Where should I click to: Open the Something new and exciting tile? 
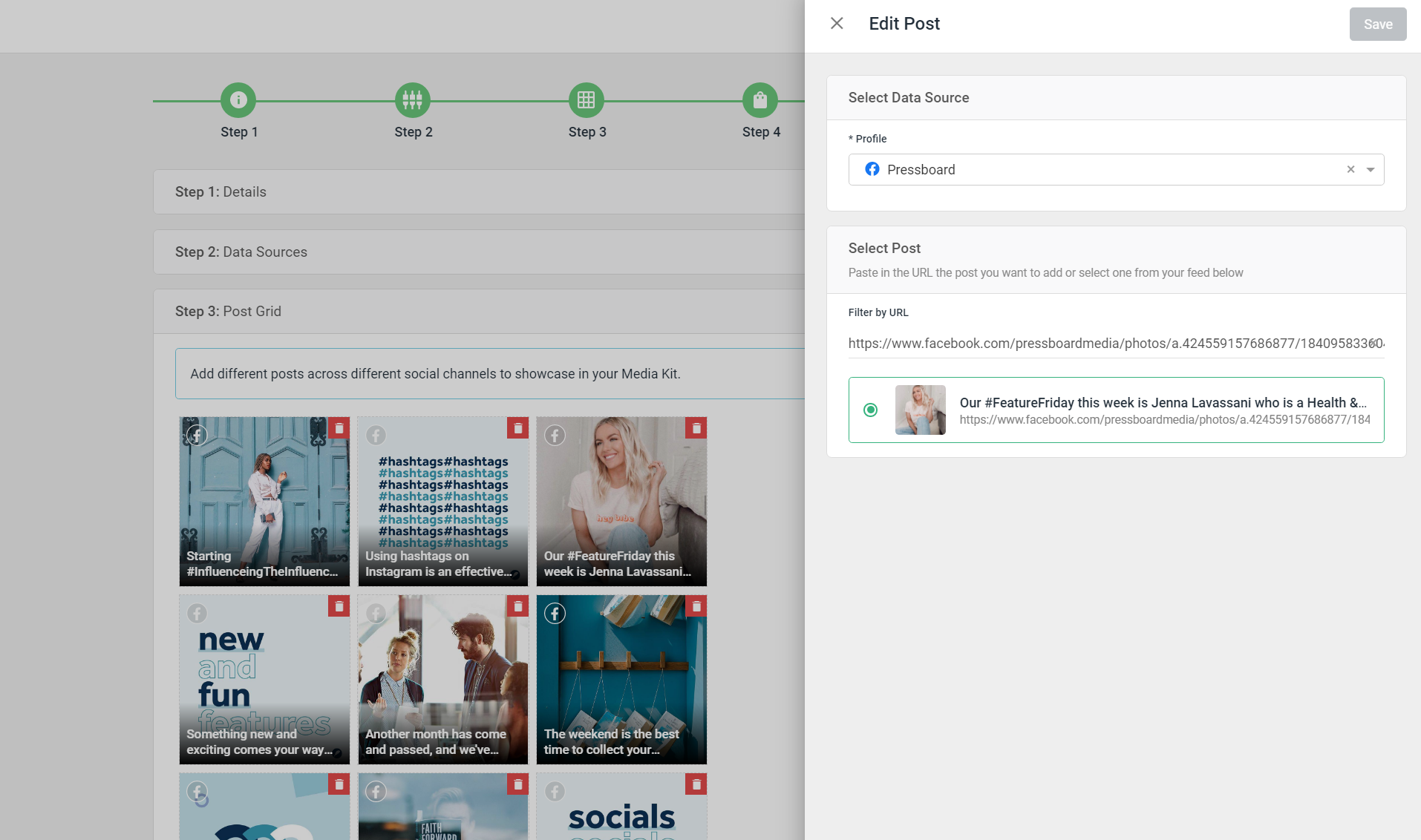coord(264,680)
